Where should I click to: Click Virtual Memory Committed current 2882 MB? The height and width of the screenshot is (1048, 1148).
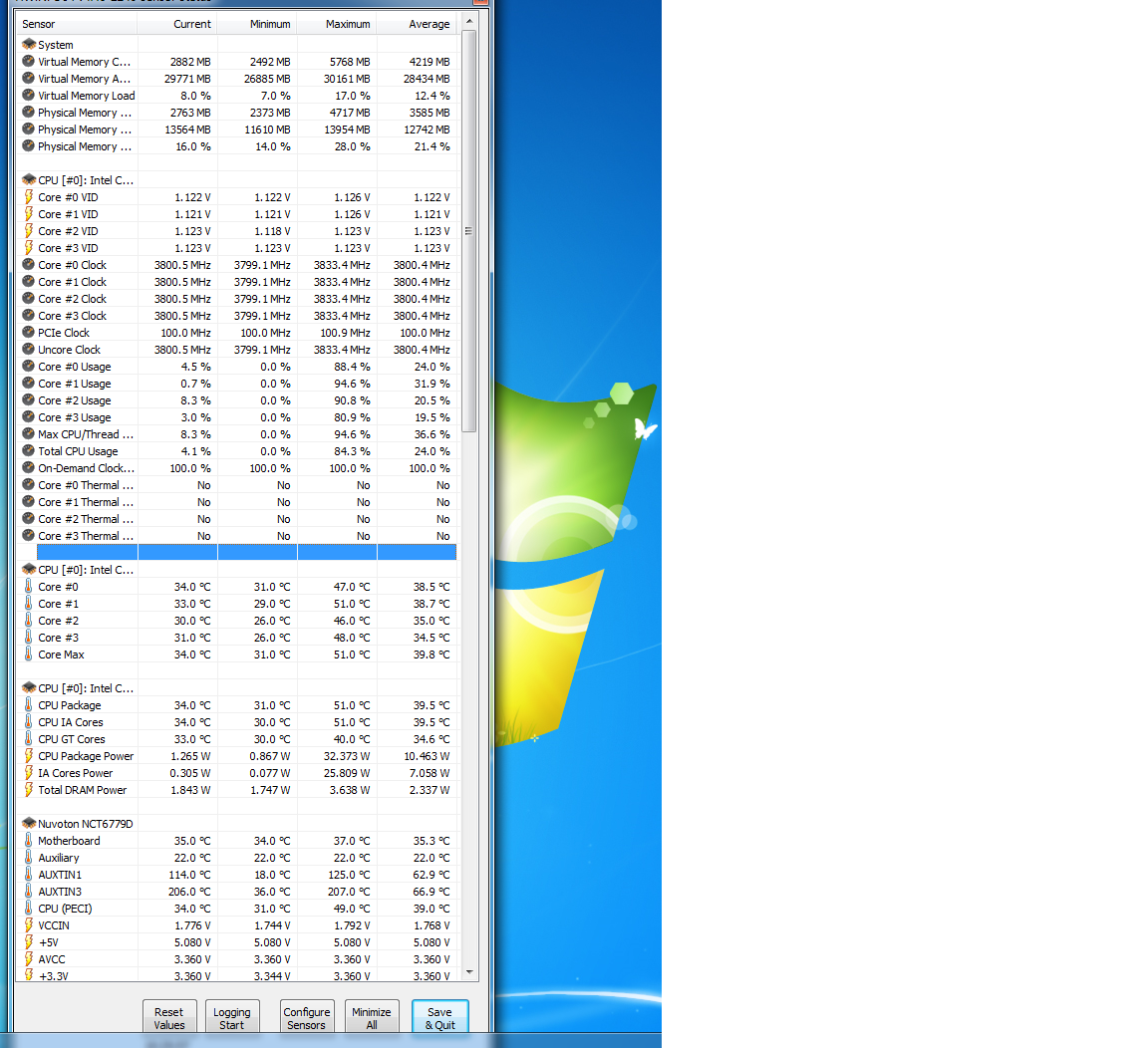[190, 62]
